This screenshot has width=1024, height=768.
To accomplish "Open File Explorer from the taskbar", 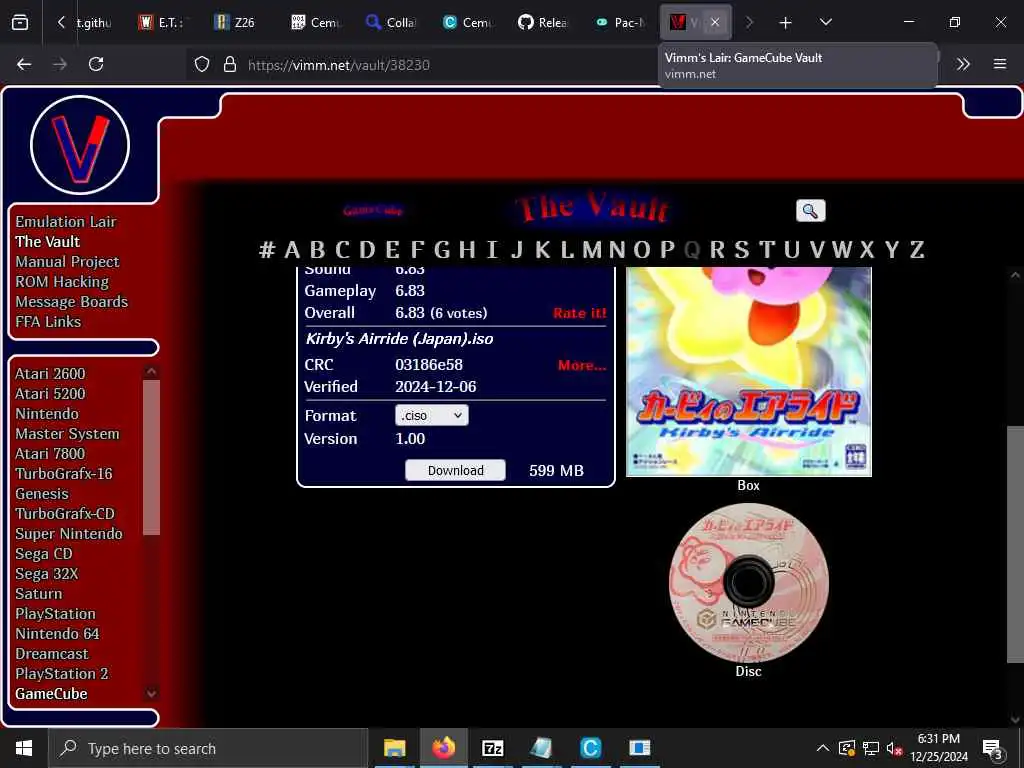I will point(394,748).
